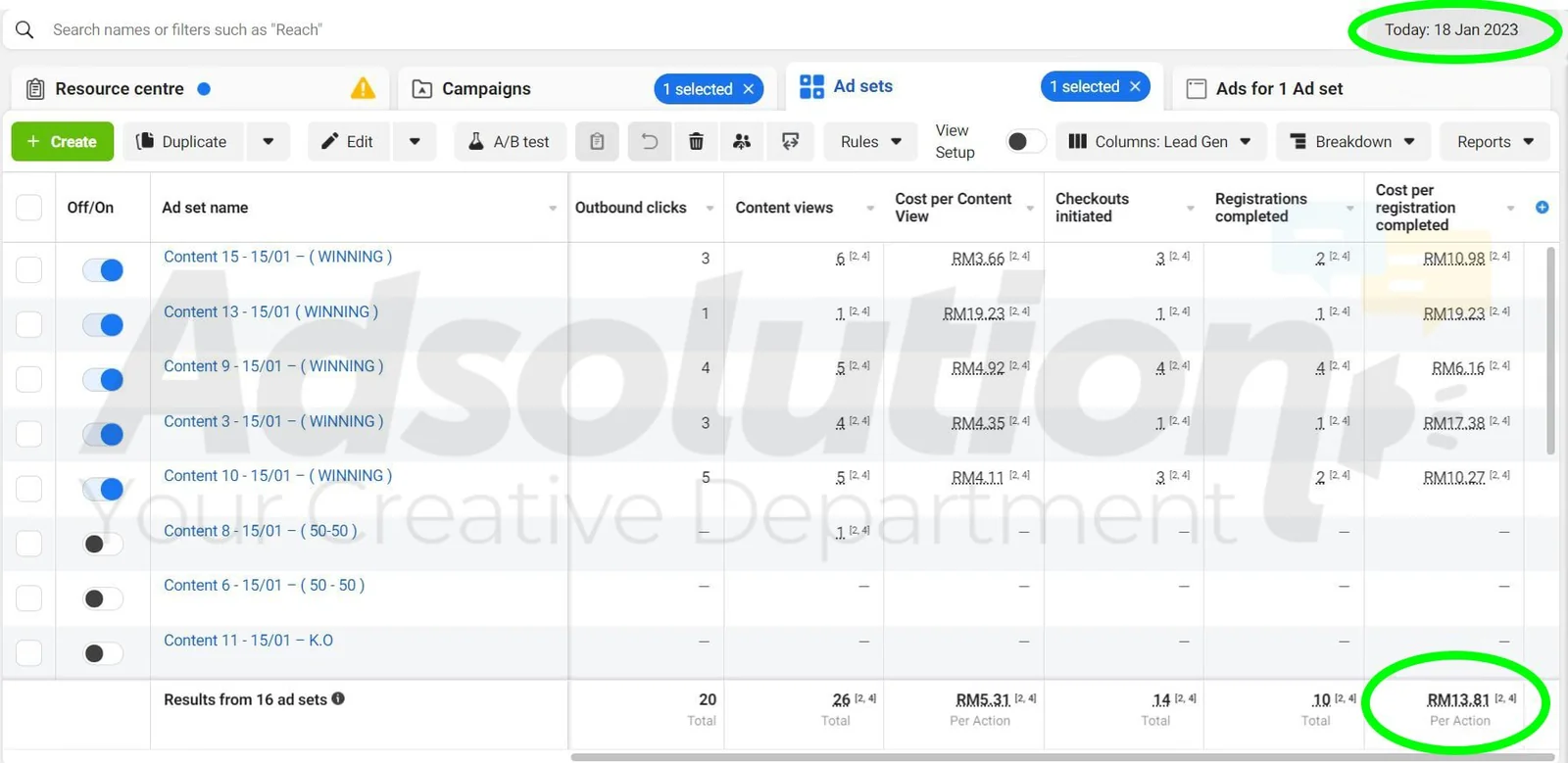Turn off Content 13 - 15/01 ad set
Viewport: 1568px width, 763px height.
coord(103,325)
